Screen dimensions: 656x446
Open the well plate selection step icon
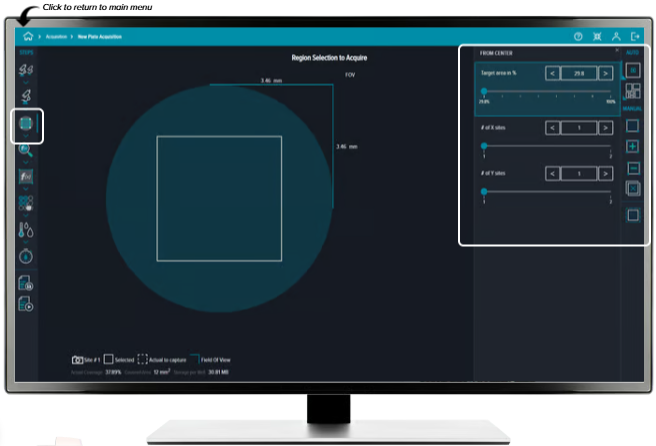(x=26, y=203)
